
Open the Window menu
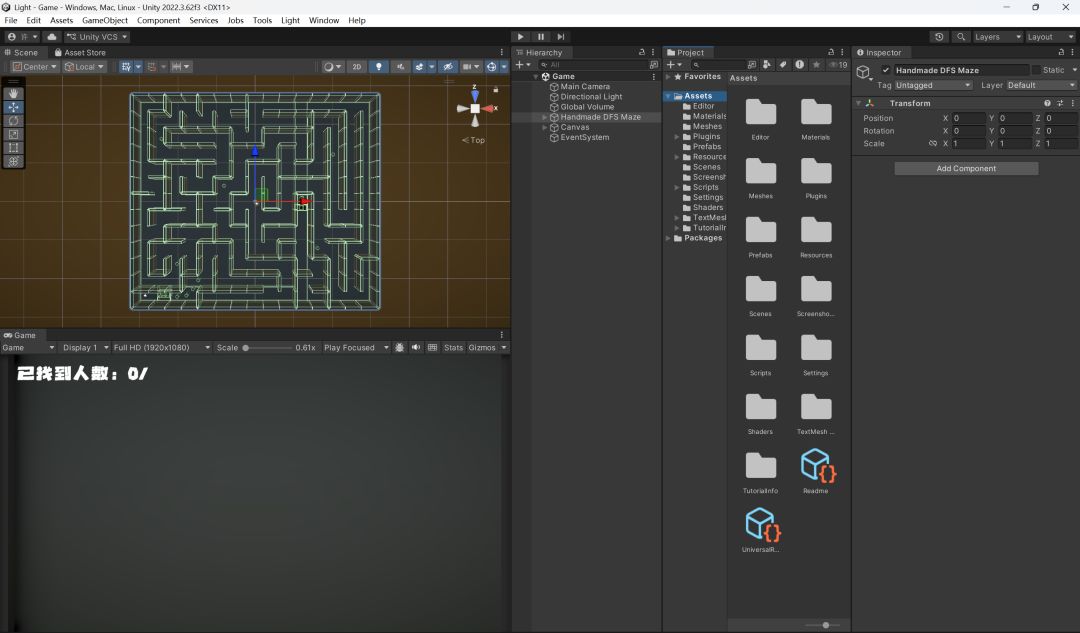(x=324, y=21)
